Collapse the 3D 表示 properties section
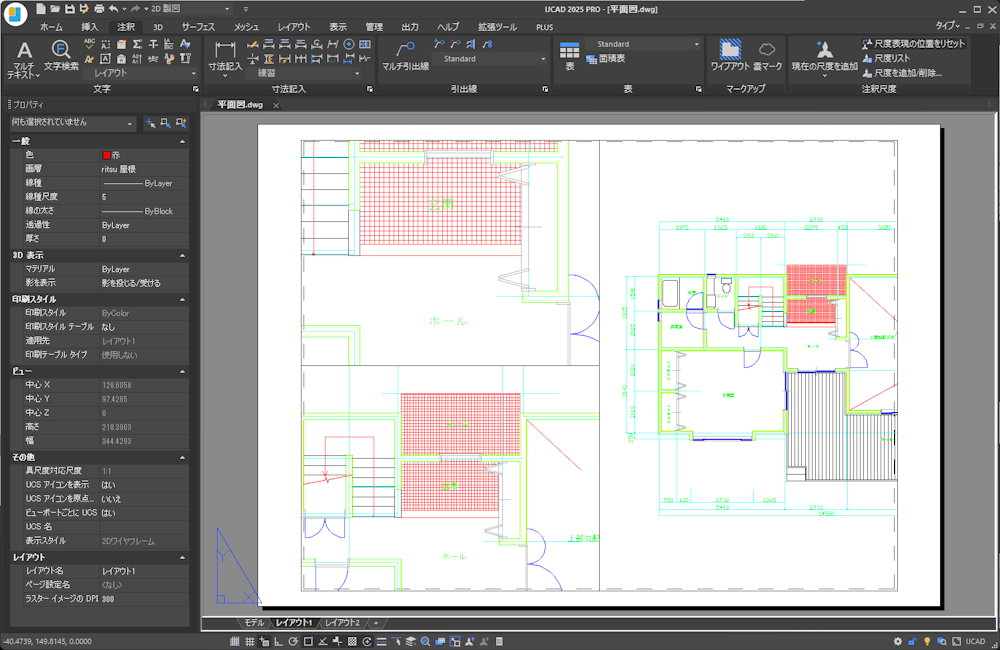The image size is (1000, 650). click(x=182, y=255)
